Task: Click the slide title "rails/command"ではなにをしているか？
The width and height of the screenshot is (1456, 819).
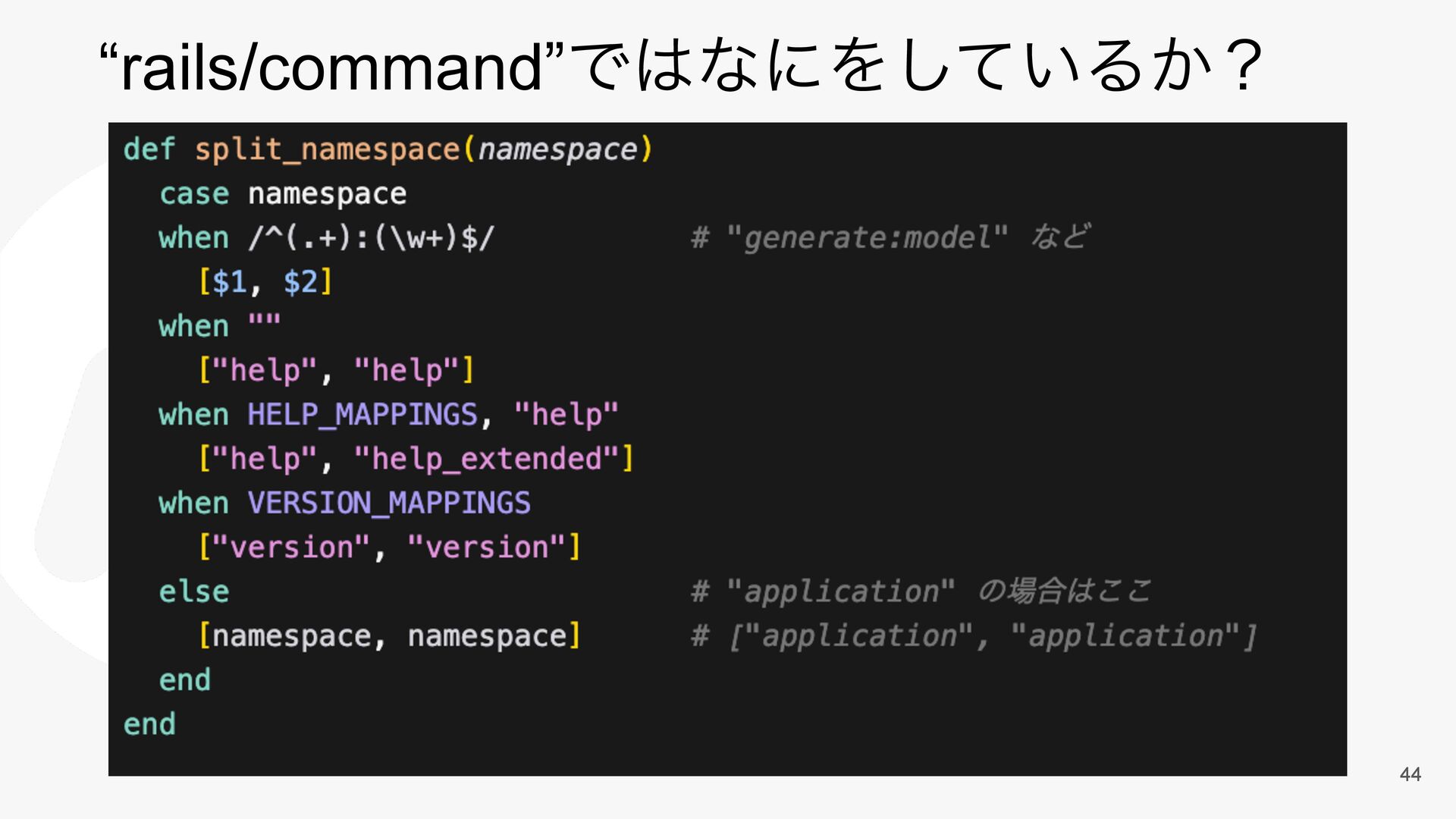Action: click(x=680, y=67)
